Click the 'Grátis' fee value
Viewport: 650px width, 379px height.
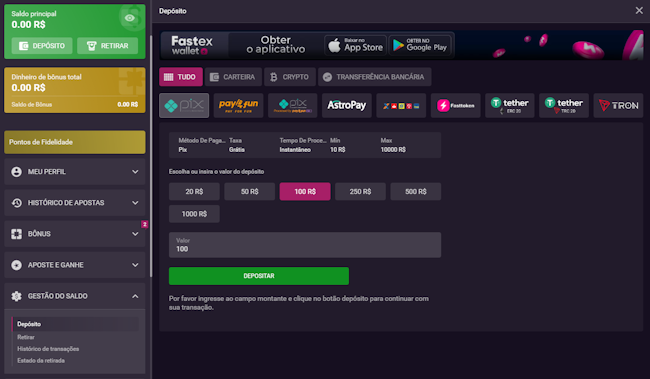237,150
